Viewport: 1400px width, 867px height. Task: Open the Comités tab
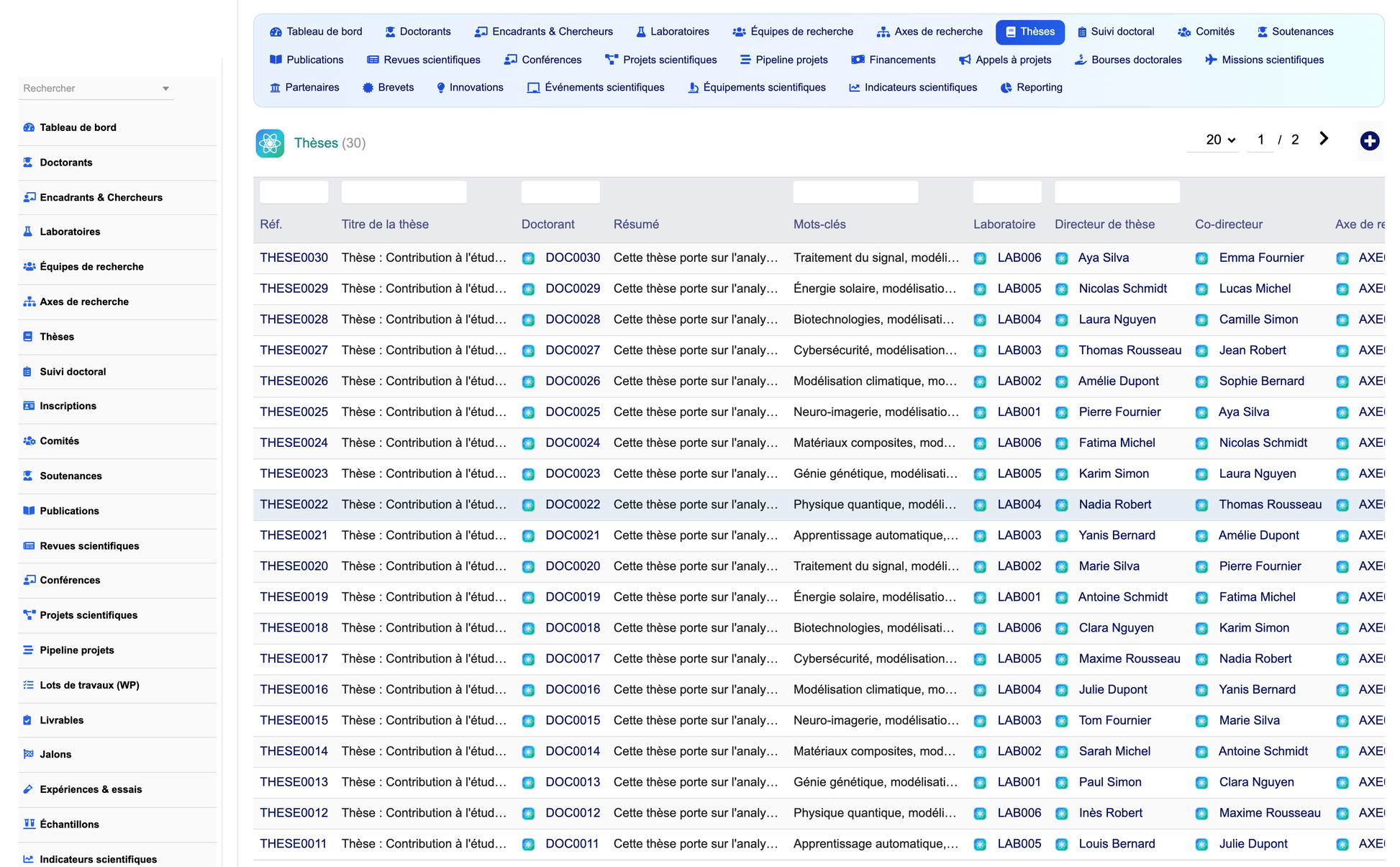(1206, 32)
